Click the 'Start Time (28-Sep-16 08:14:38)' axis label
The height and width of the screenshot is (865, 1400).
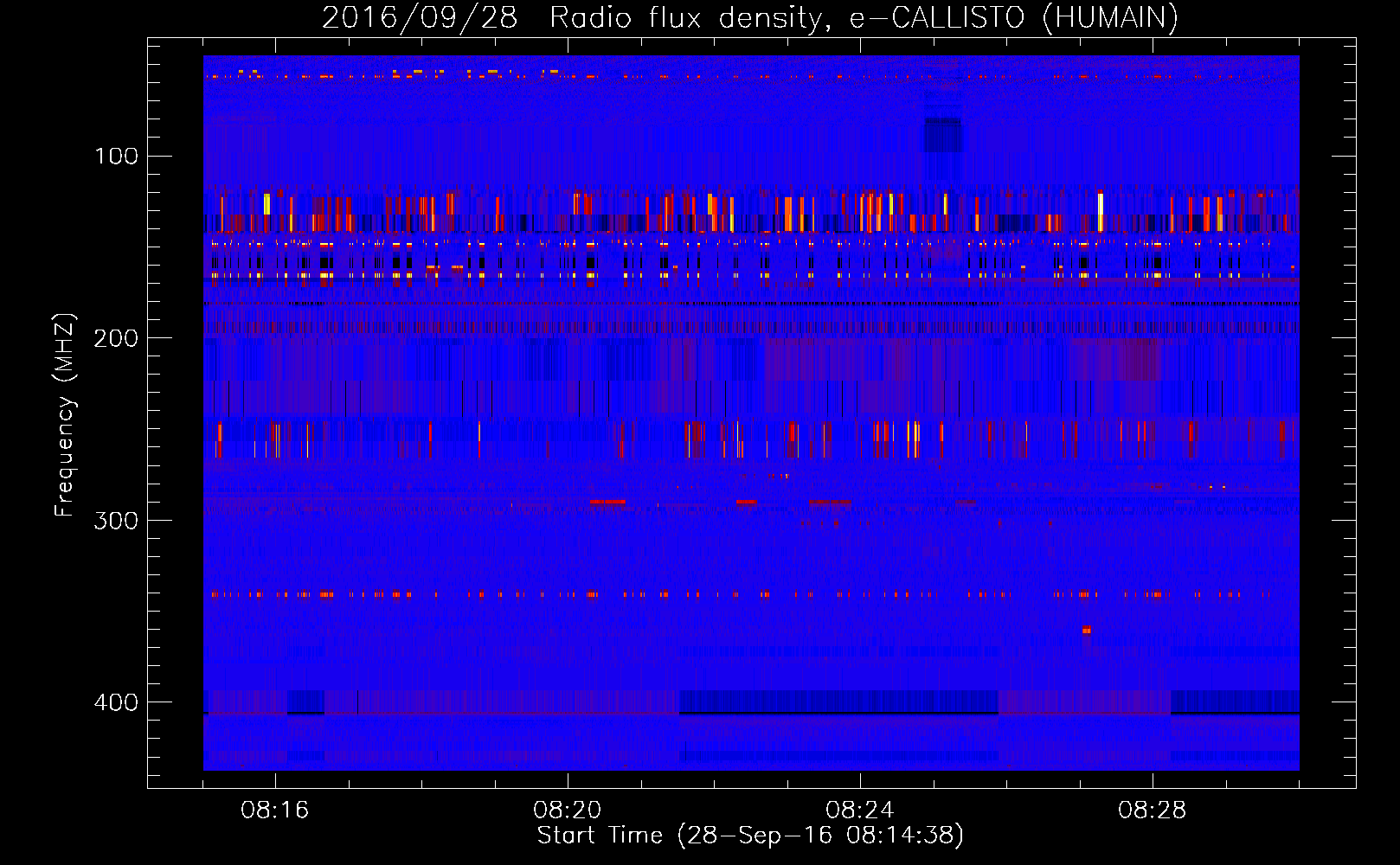click(x=750, y=836)
